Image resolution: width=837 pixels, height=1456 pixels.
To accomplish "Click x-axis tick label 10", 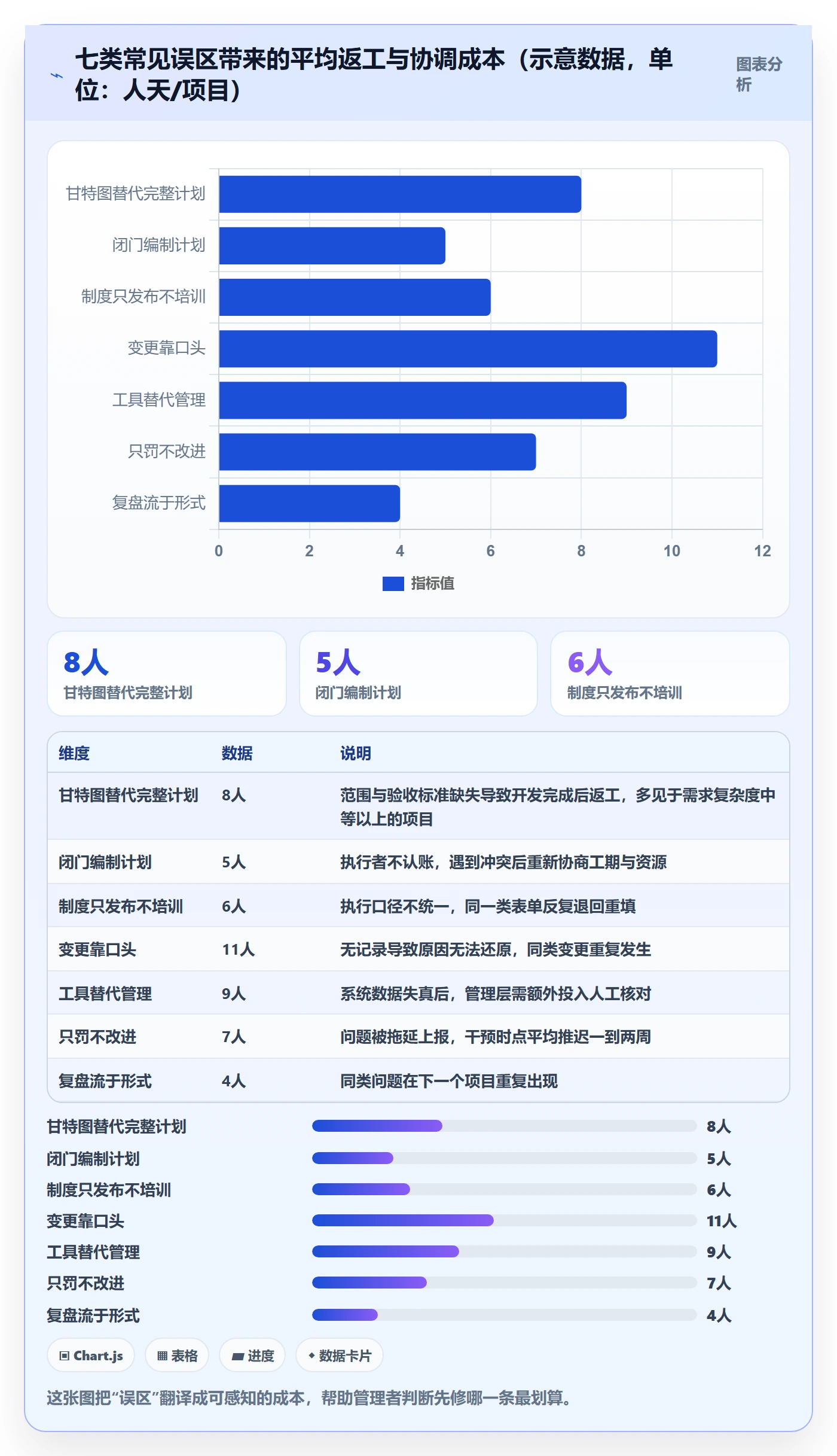I will coord(671,551).
